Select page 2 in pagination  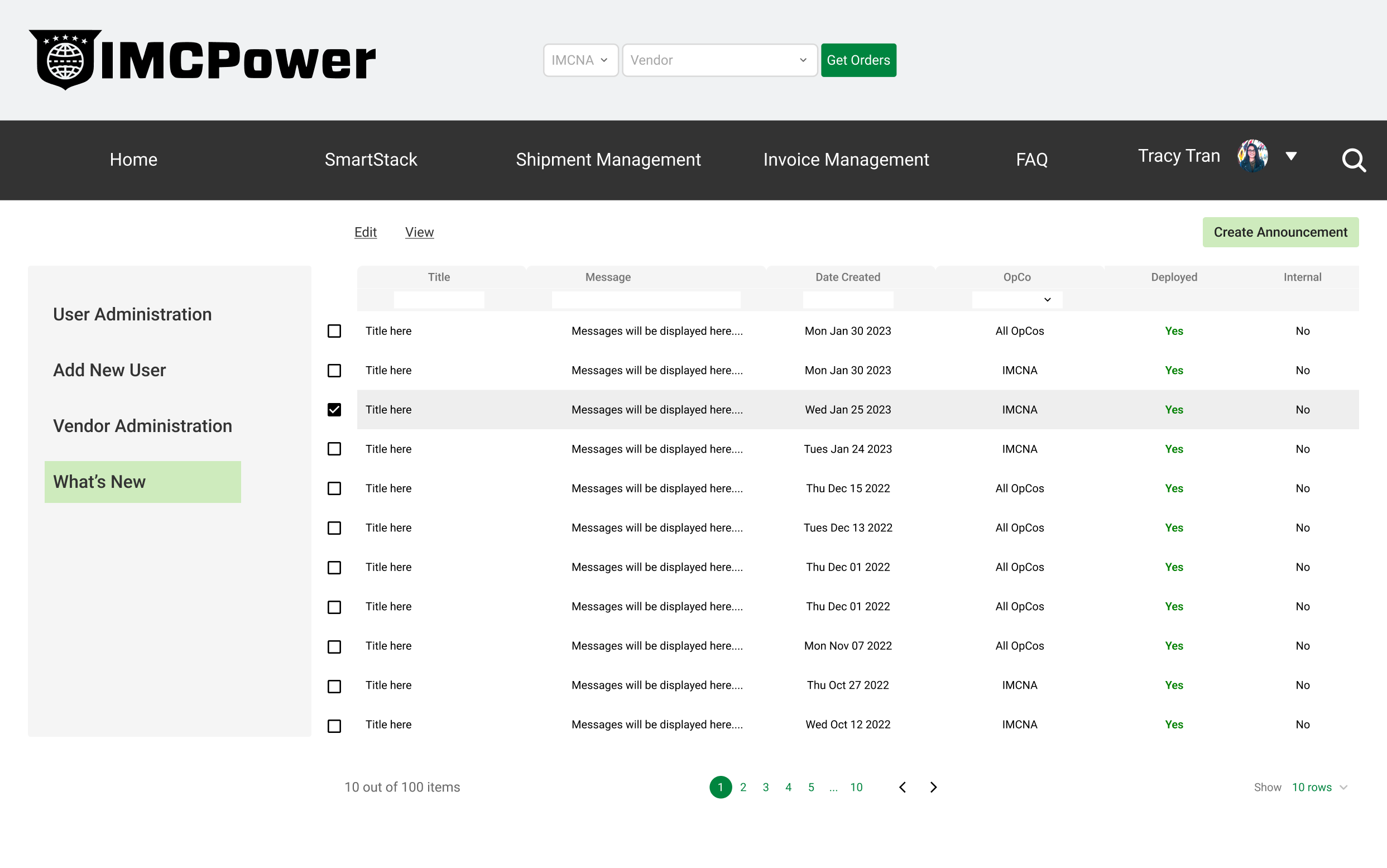tap(743, 787)
